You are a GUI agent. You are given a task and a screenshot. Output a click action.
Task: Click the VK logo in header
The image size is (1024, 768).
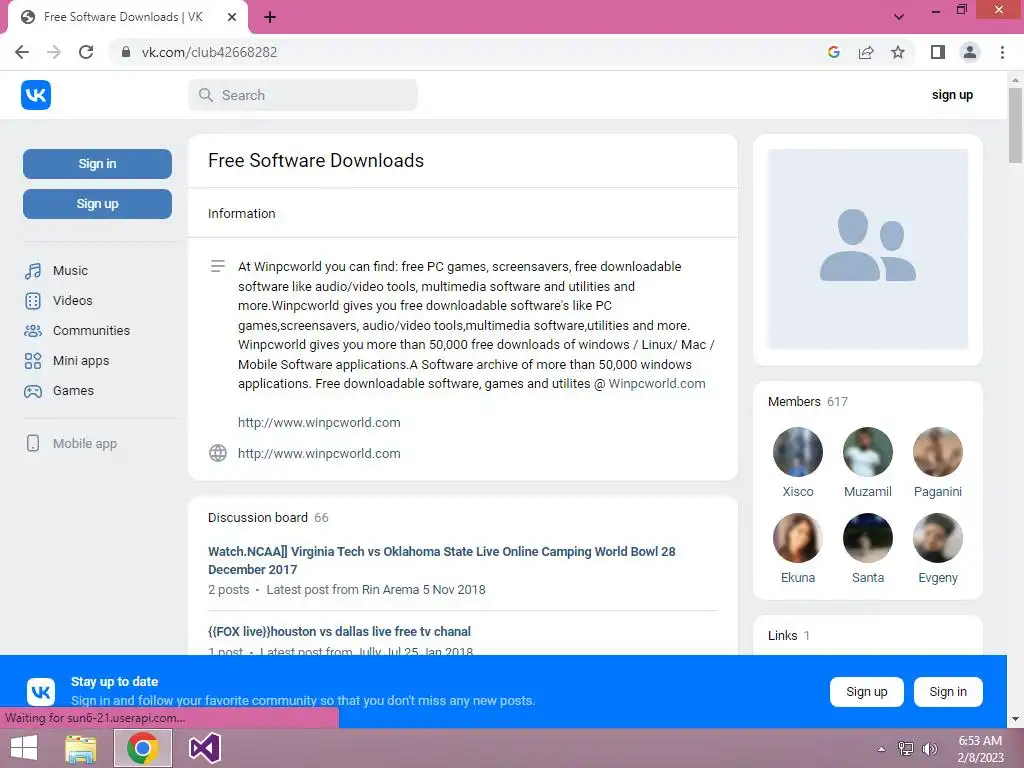(36, 95)
